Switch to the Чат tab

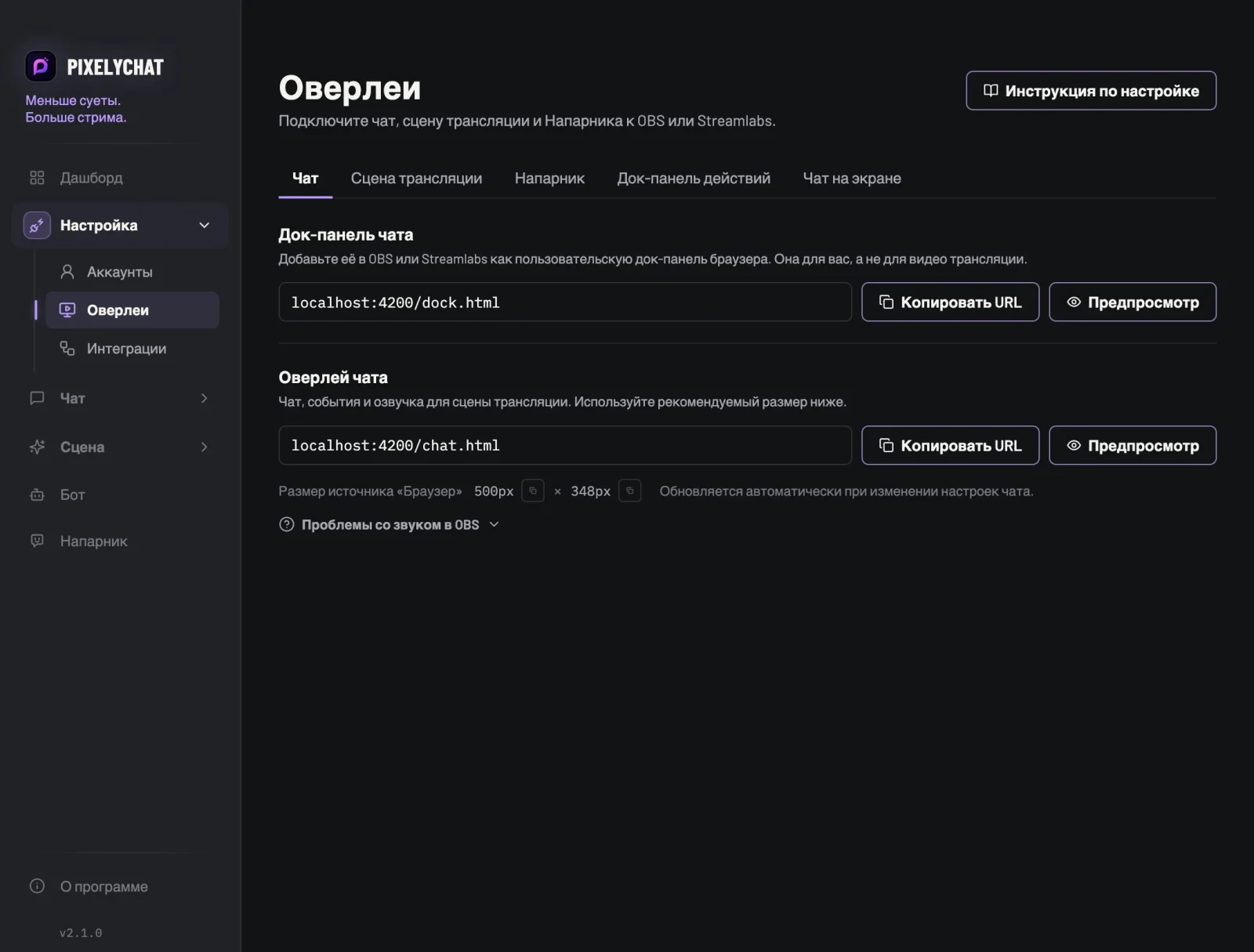pos(306,178)
